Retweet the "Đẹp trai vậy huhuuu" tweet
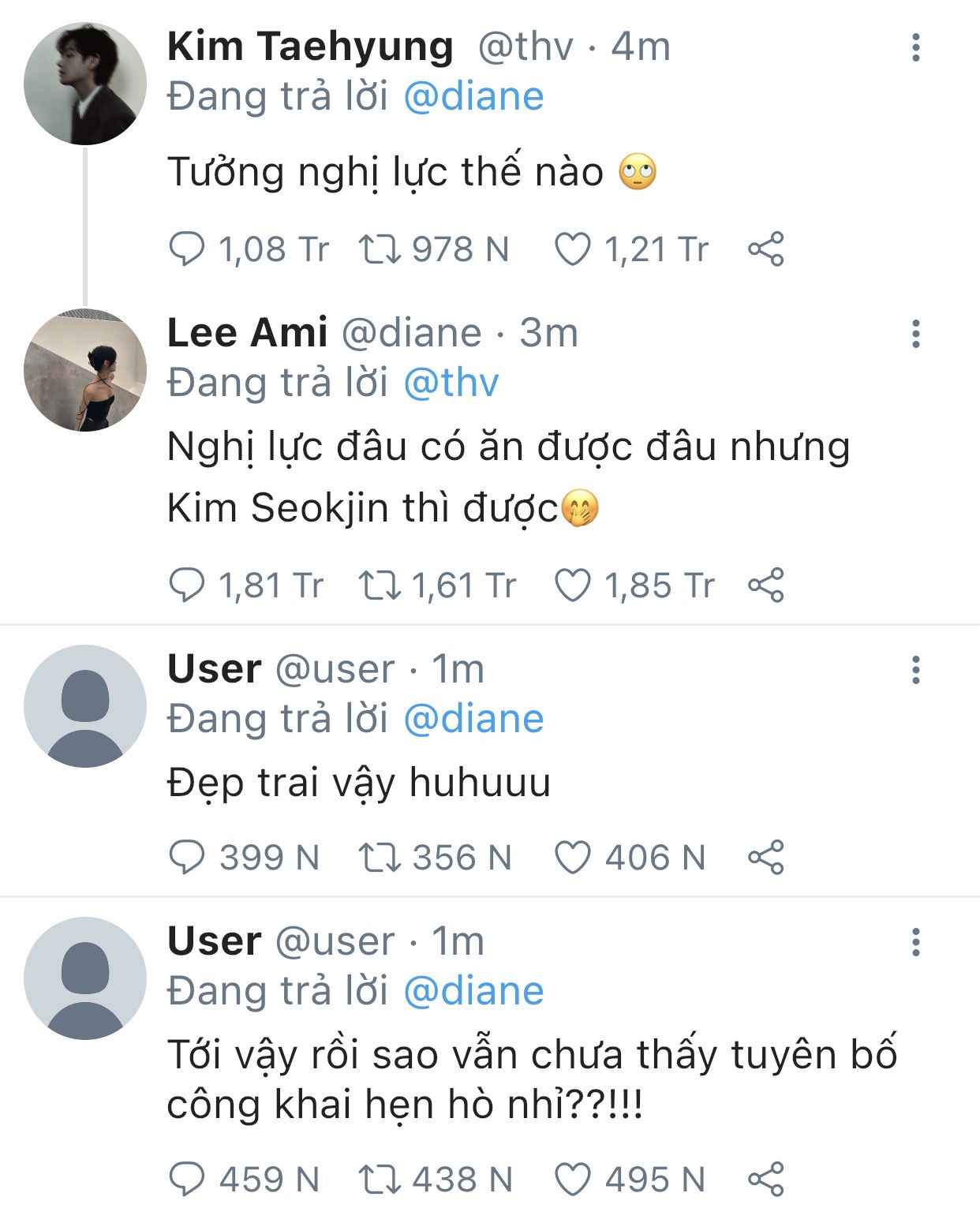 [380, 858]
